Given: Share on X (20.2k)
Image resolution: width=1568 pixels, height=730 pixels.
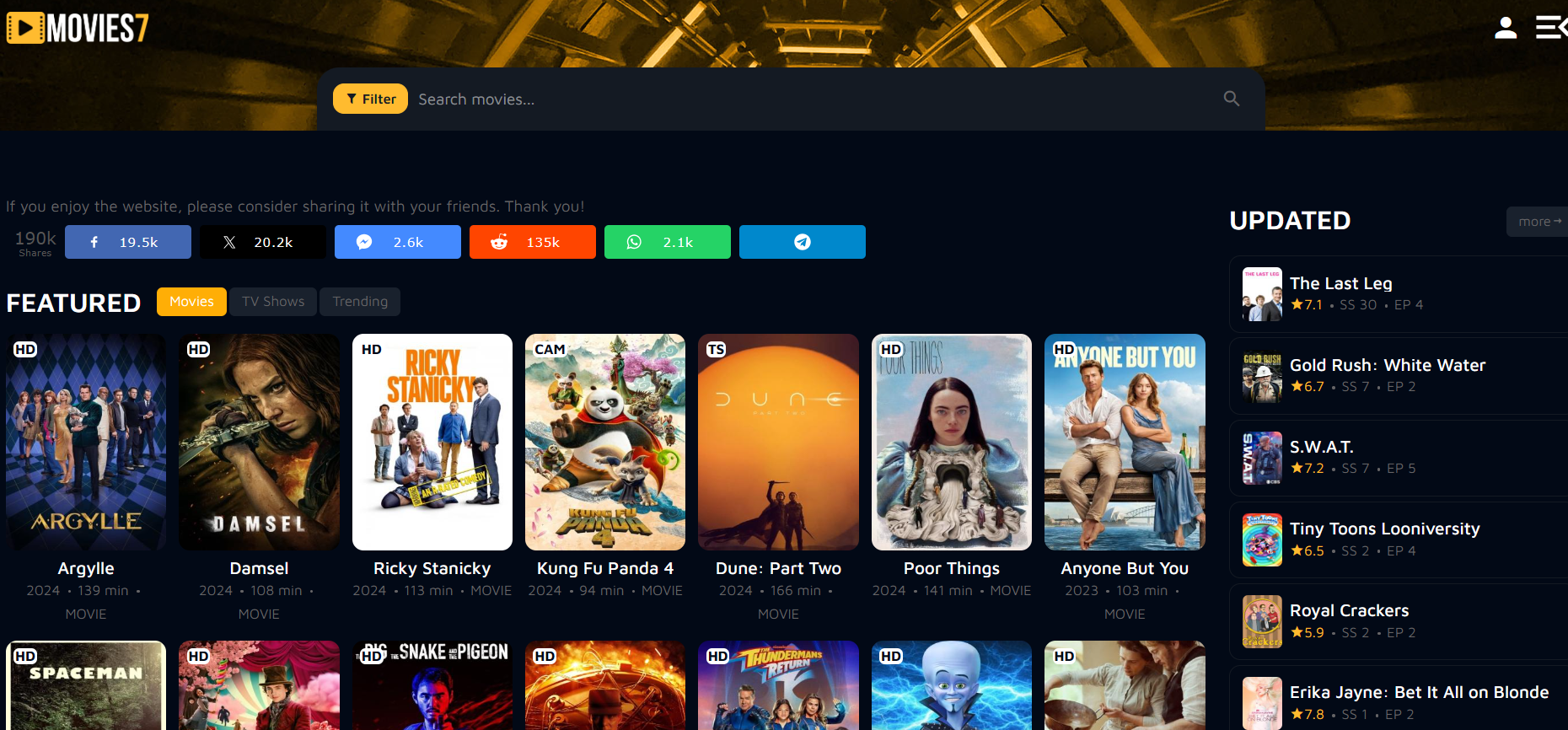Looking at the screenshot, I should coord(263,242).
